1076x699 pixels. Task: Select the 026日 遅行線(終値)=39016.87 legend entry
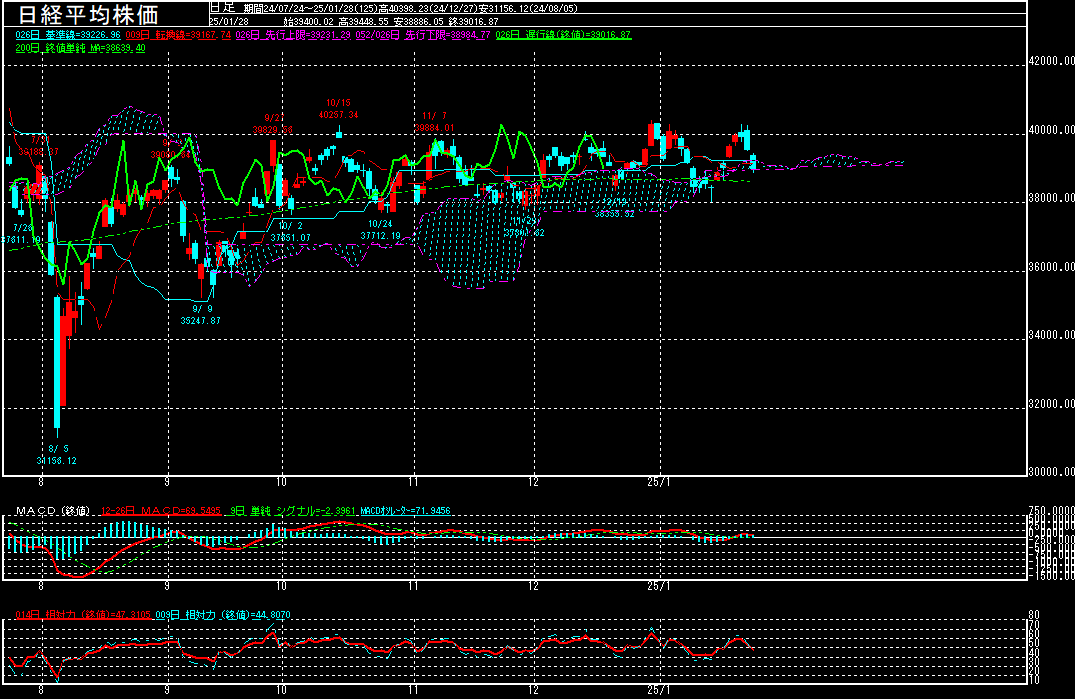[563, 35]
